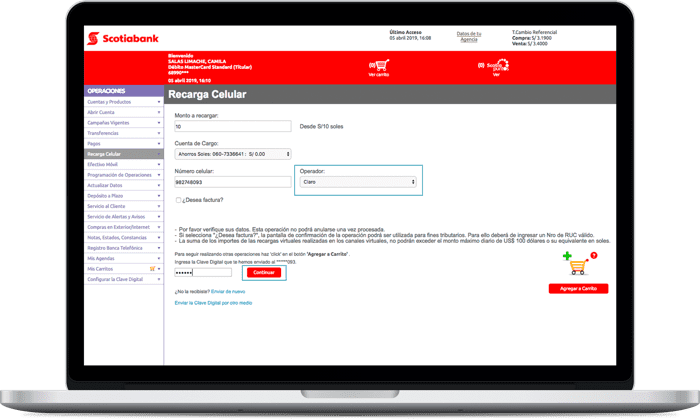The height and width of the screenshot is (420, 700).
Task: Focus the Monto a recargar input field
Action: pos(233,126)
